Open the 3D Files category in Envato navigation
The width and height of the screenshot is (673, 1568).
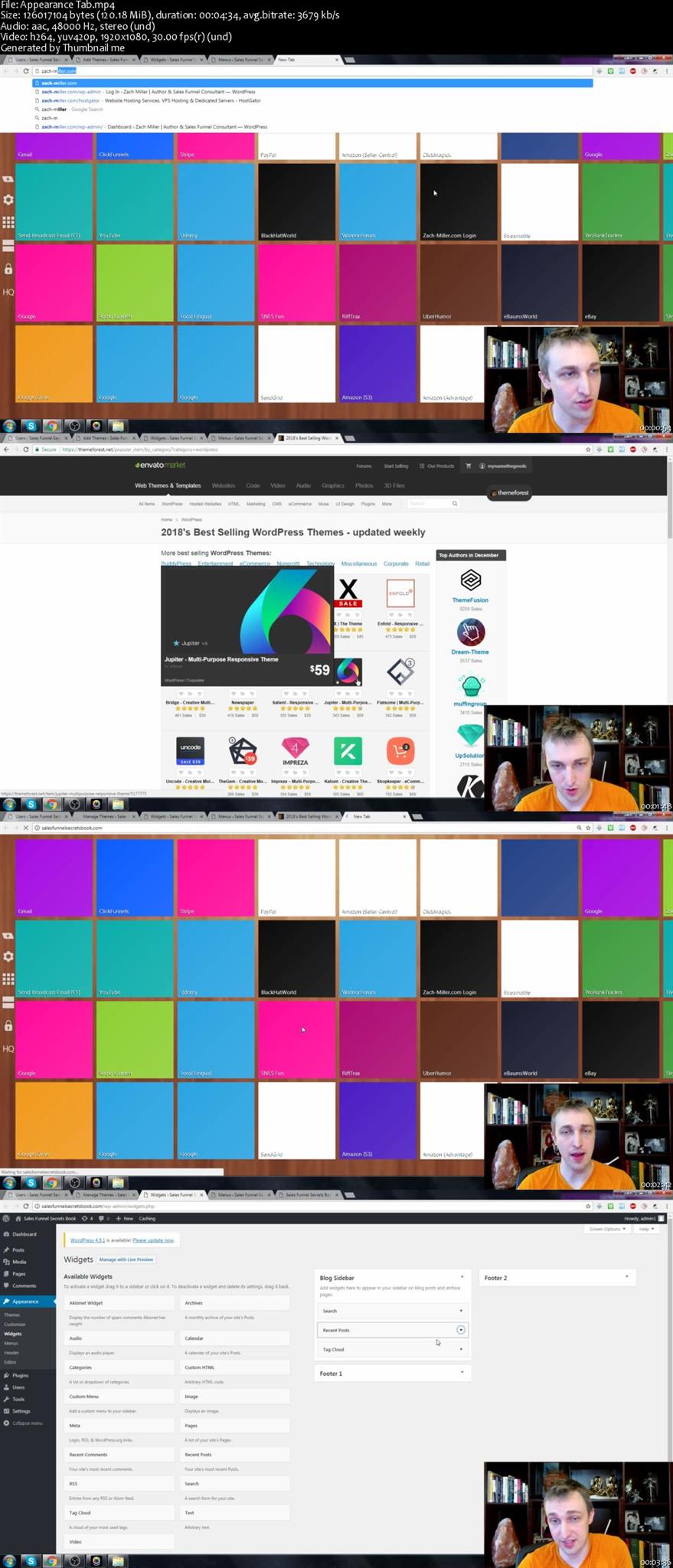pyautogui.click(x=394, y=485)
